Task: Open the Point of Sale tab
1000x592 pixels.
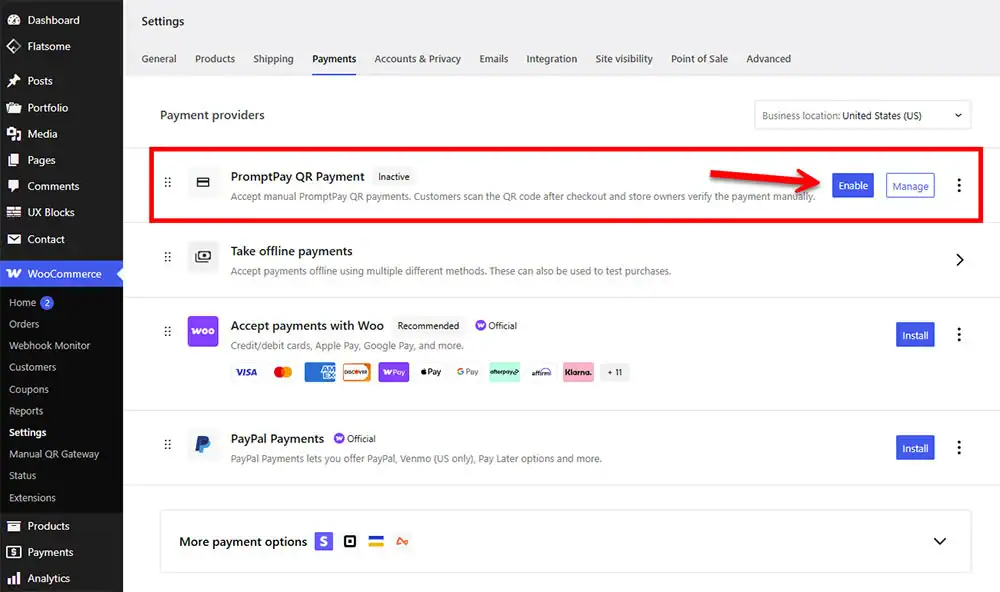Action: point(699,59)
